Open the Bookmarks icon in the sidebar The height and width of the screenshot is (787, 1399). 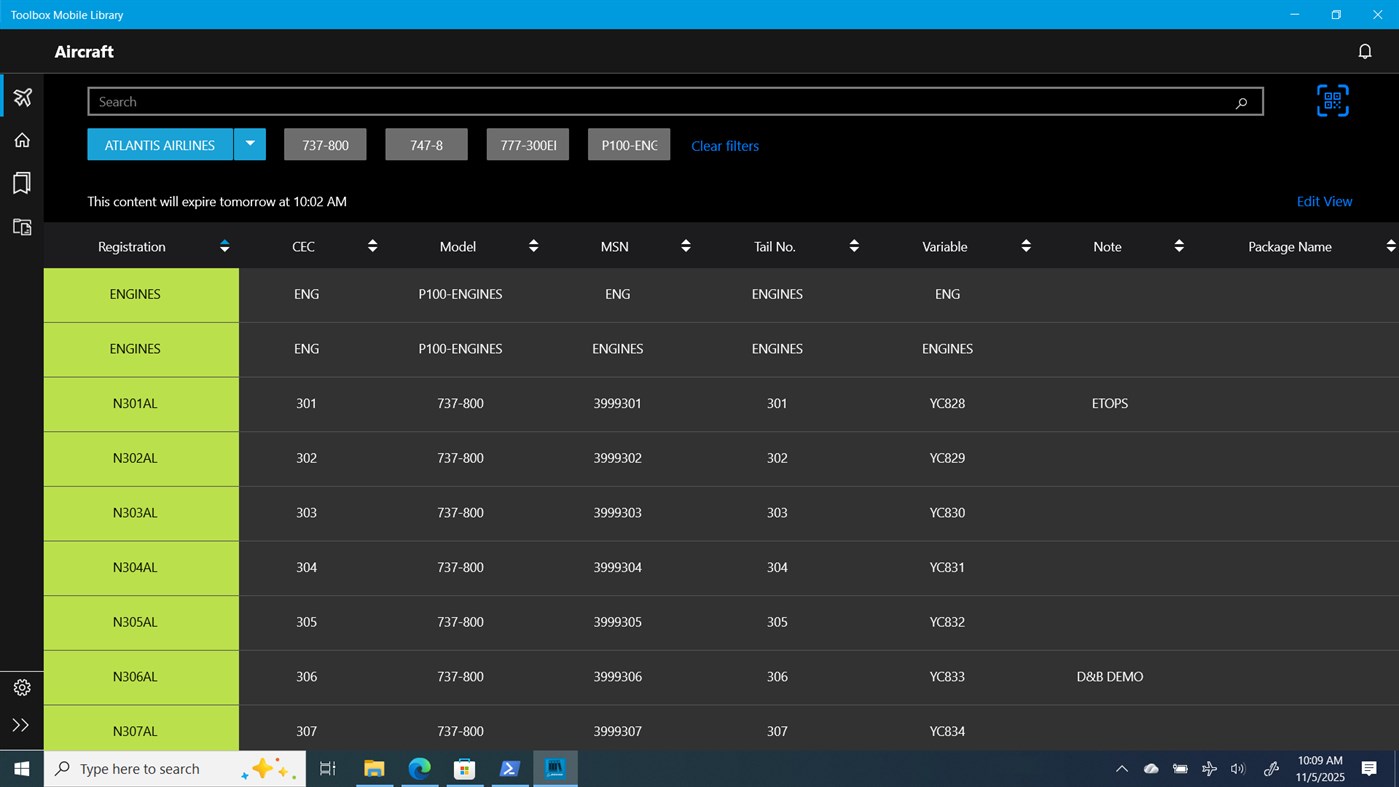coord(21,183)
